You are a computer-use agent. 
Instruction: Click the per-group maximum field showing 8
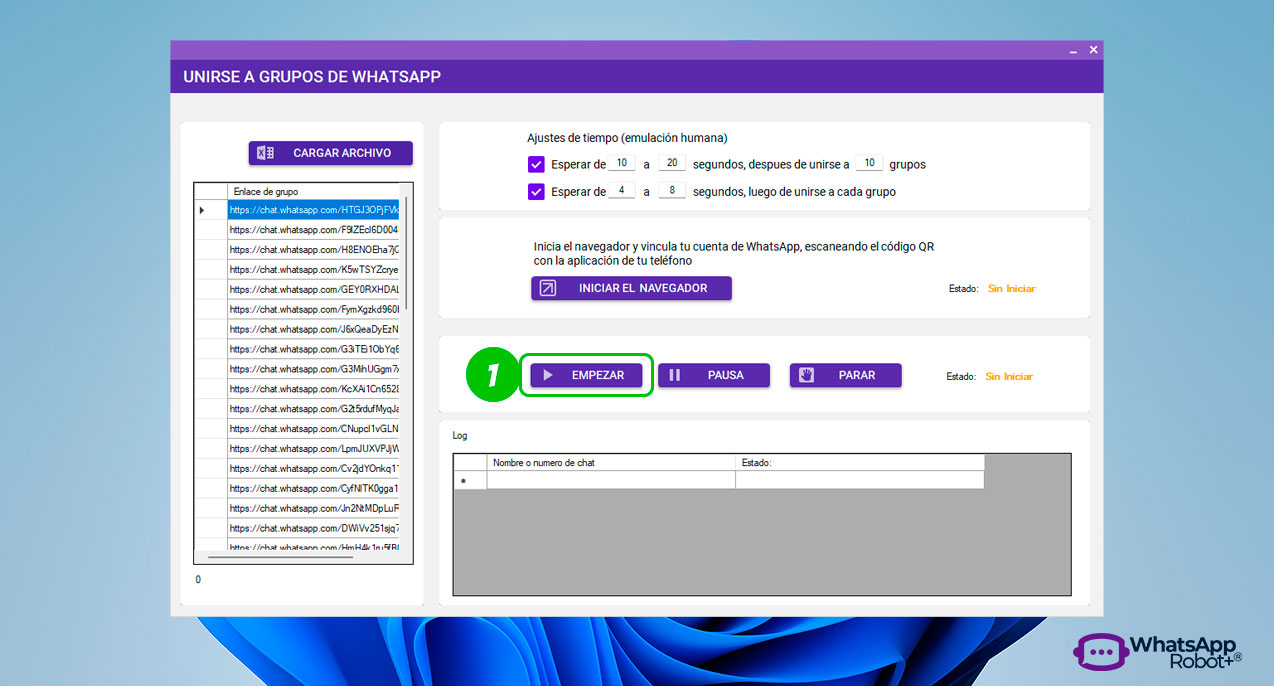[672, 190]
